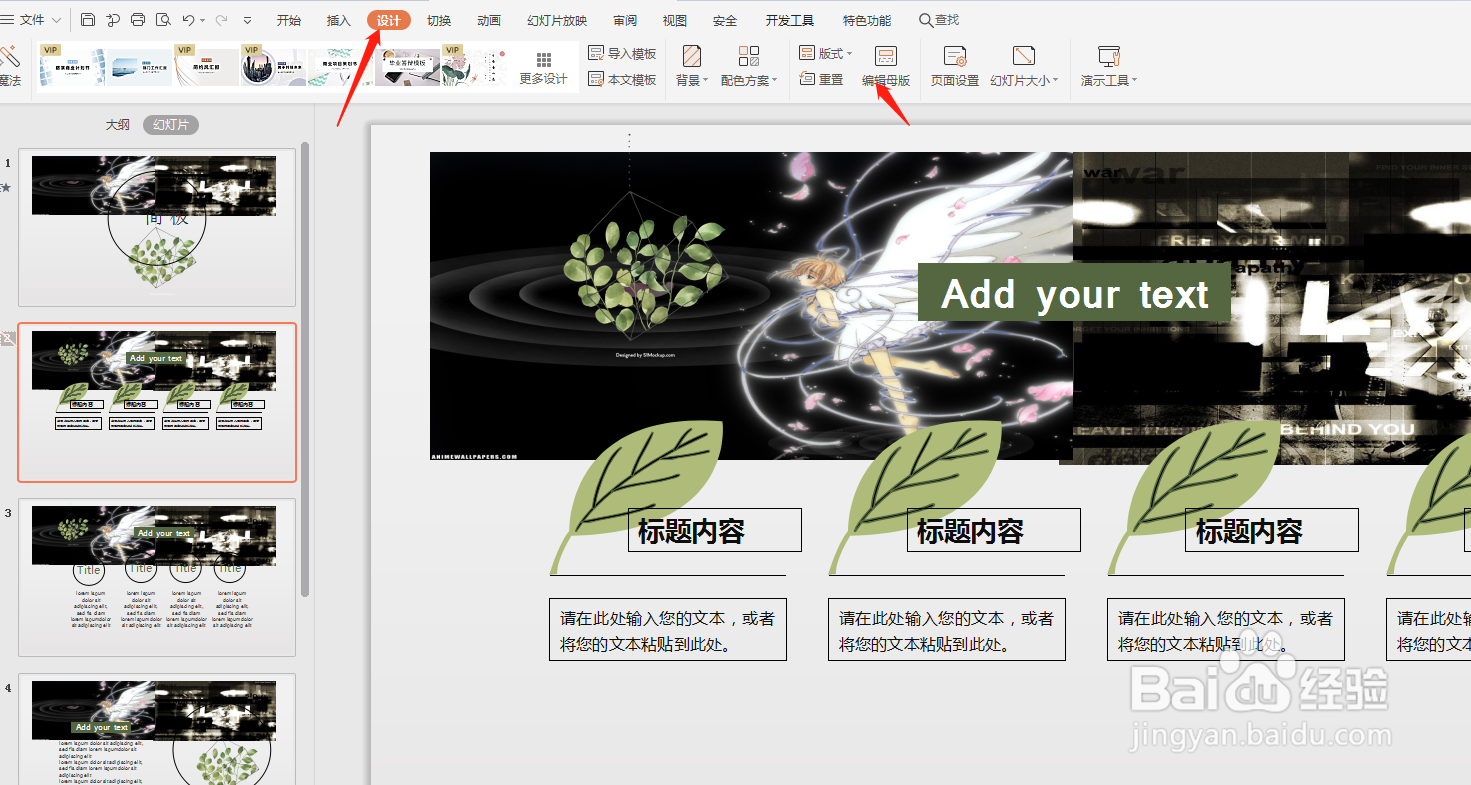Screen dimensions: 1471x785
Task: Click the third 标题内容 title box
Action: 1272,530
